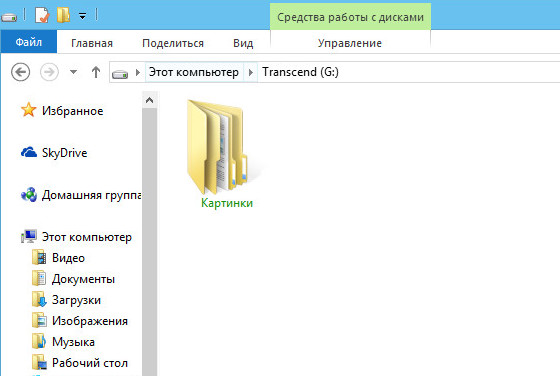Click the Домашняя группа icon
Image resolution: width=560 pixels, height=376 pixels.
(29, 195)
